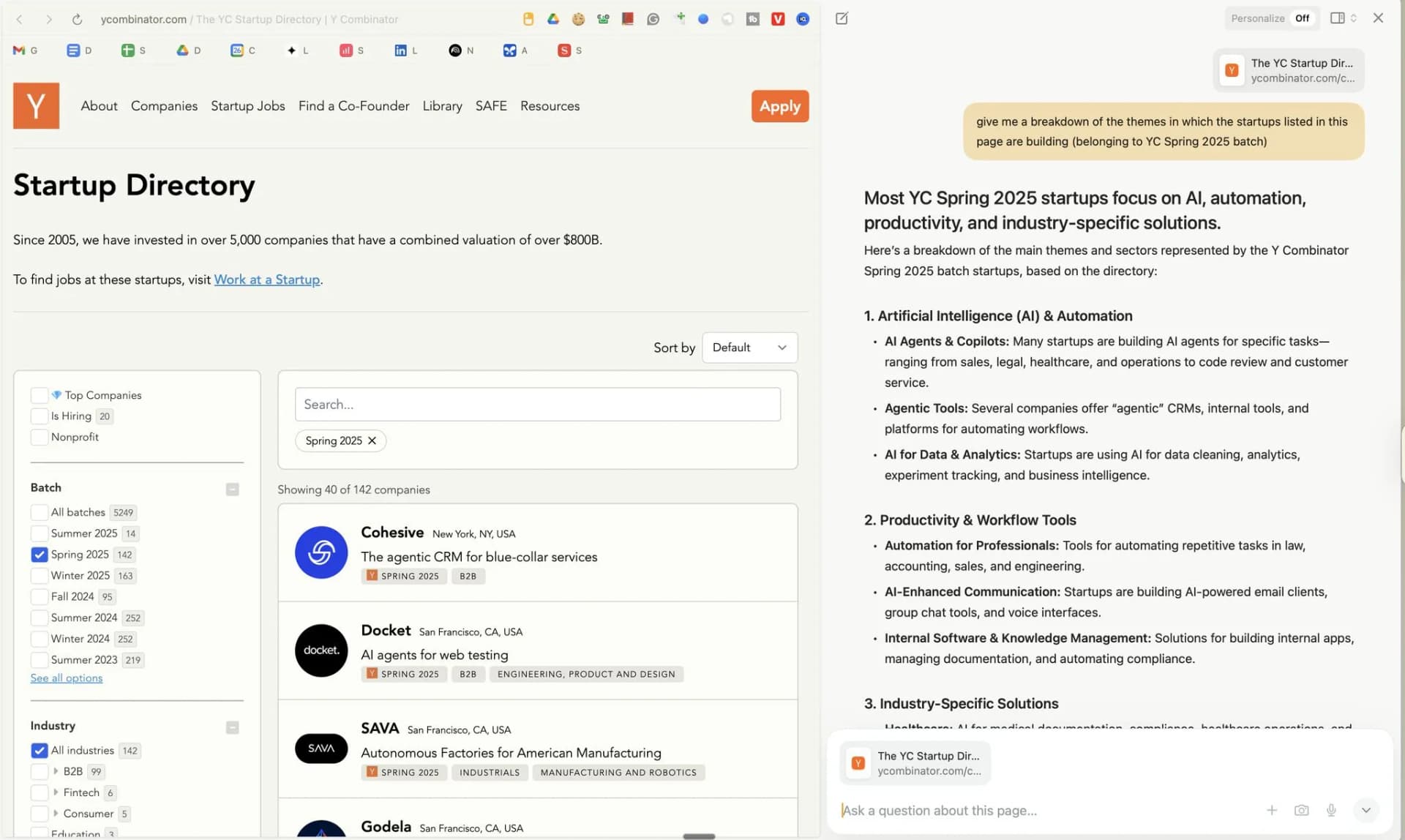Screen dimensions: 1405x840
Task: Start a new chat with the compose icon
Action: [841, 18]
